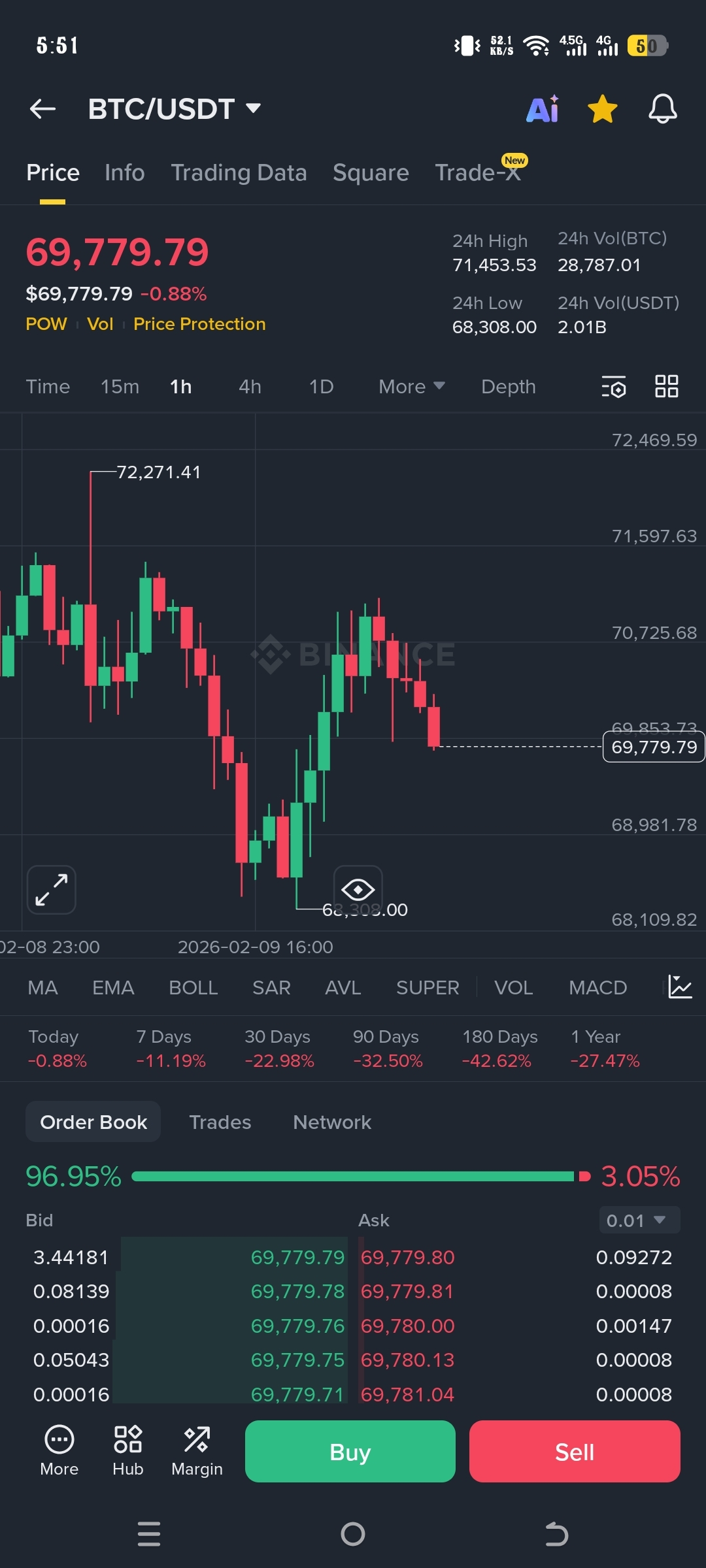Open the Trade-X tab
This screenshot has width=706, height=1568.
coord(478,172)
